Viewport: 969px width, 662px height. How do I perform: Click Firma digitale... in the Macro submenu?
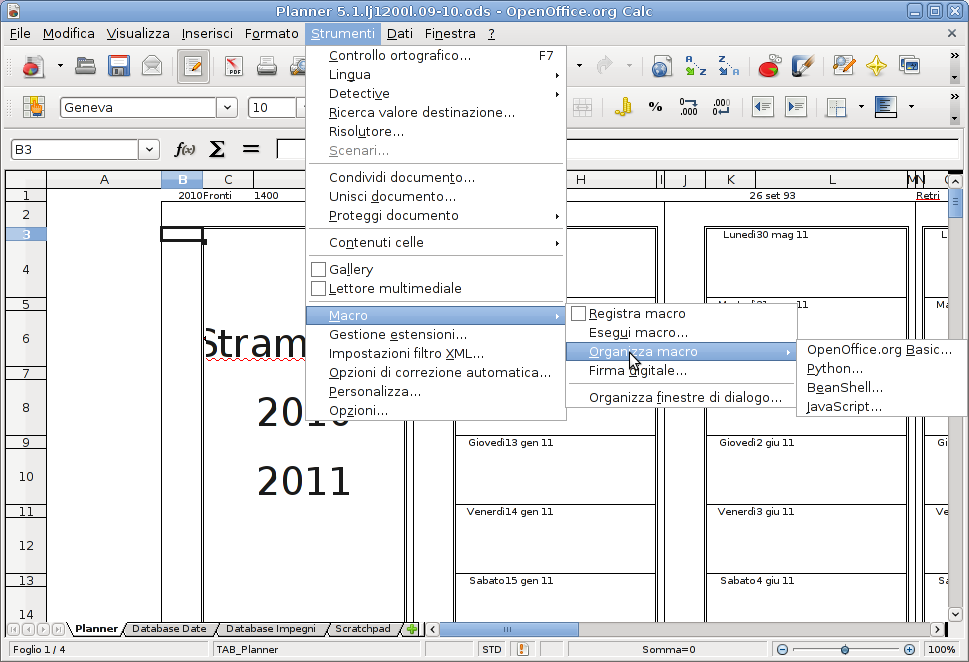681,371
